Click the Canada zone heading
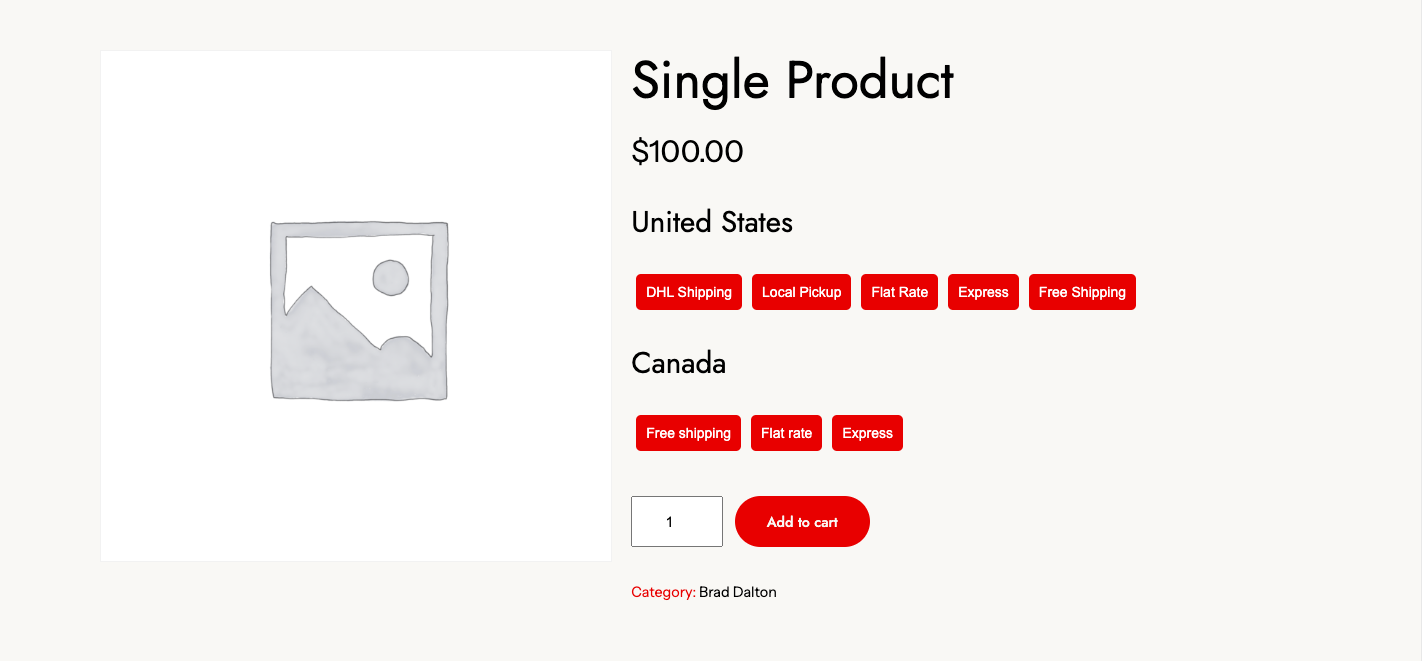The width and height of the screenshot is (1422, 661). 678,363
